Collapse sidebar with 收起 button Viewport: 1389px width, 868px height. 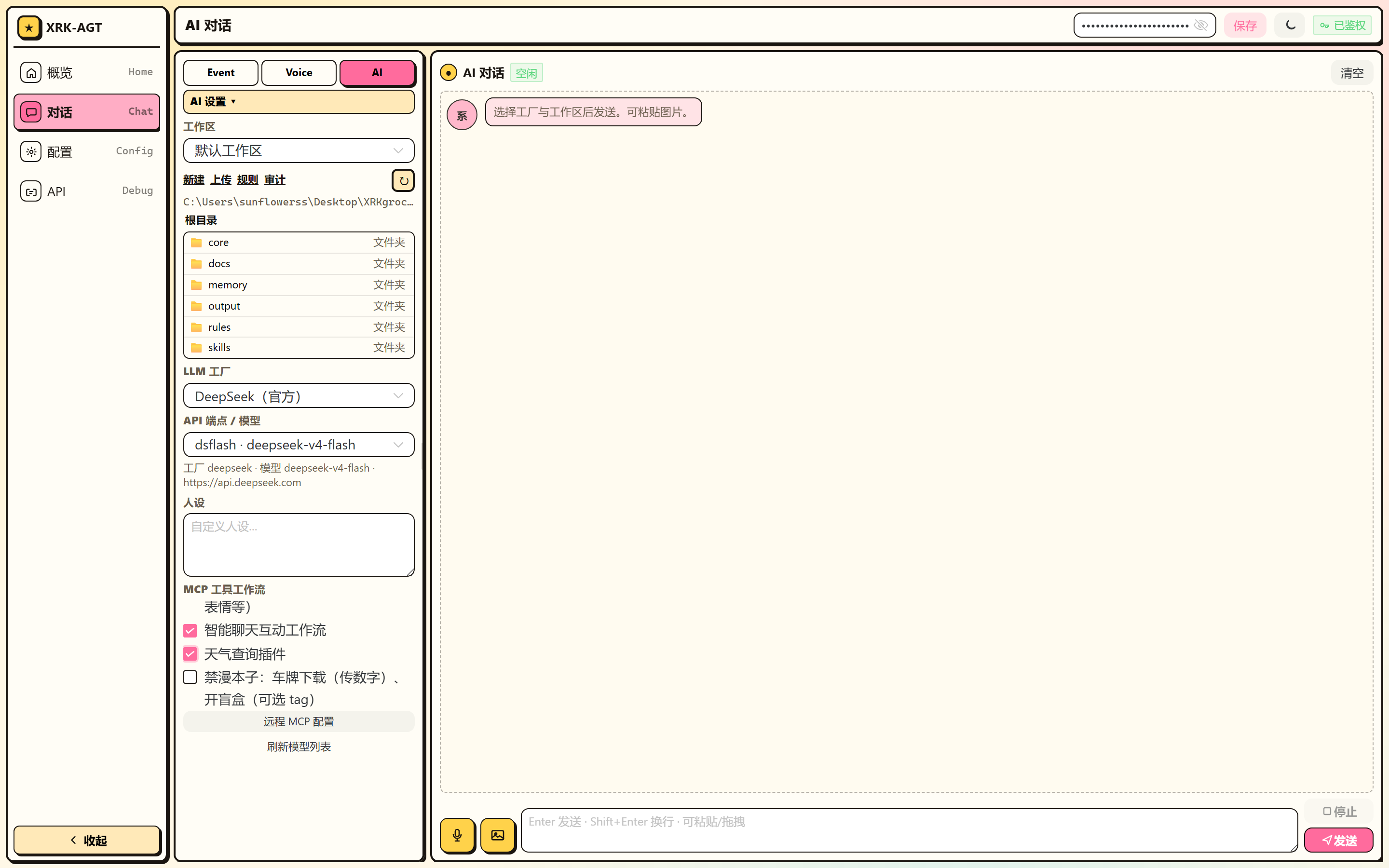87,841
